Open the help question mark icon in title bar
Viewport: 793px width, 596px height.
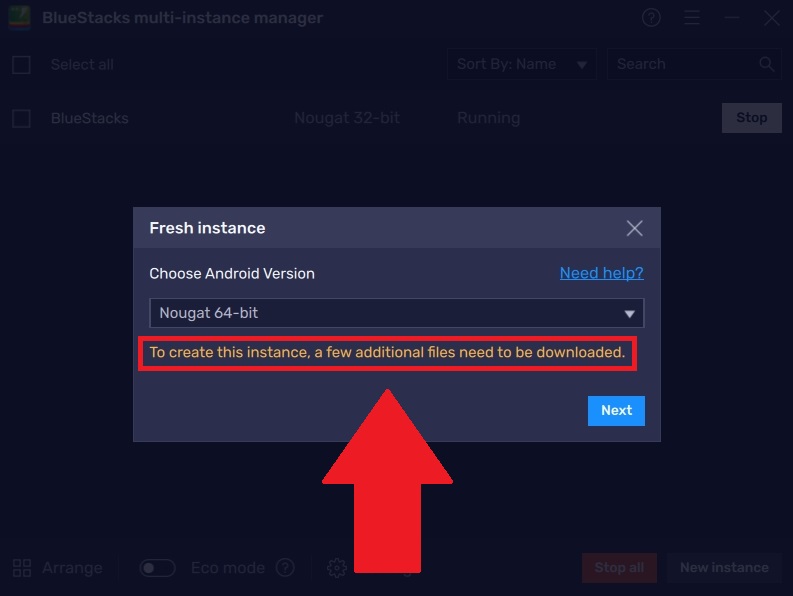[x=651, y=18]
